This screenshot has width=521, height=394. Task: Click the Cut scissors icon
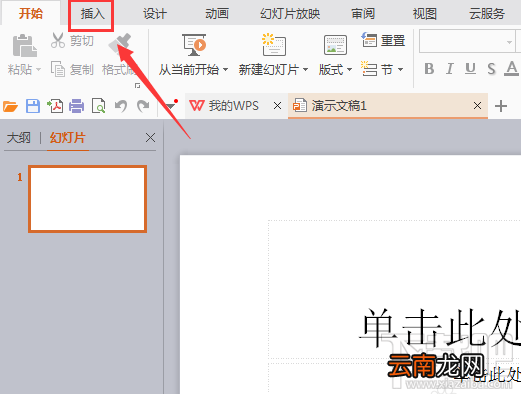58,41
